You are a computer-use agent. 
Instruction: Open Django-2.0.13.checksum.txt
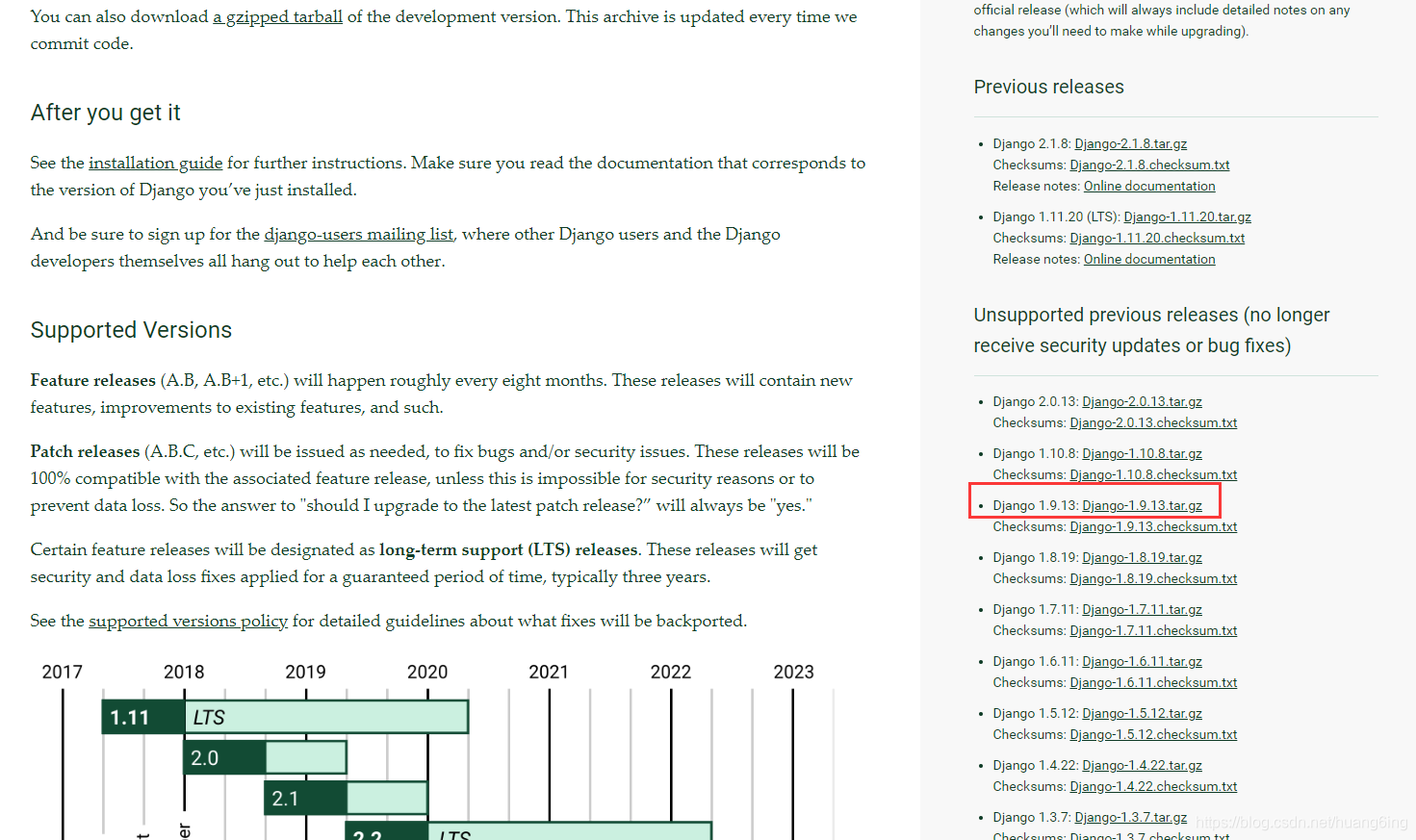point(1153,423)
